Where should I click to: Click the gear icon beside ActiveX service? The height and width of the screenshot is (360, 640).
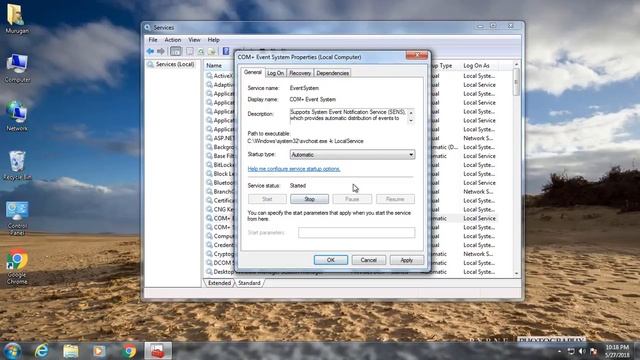209,76
